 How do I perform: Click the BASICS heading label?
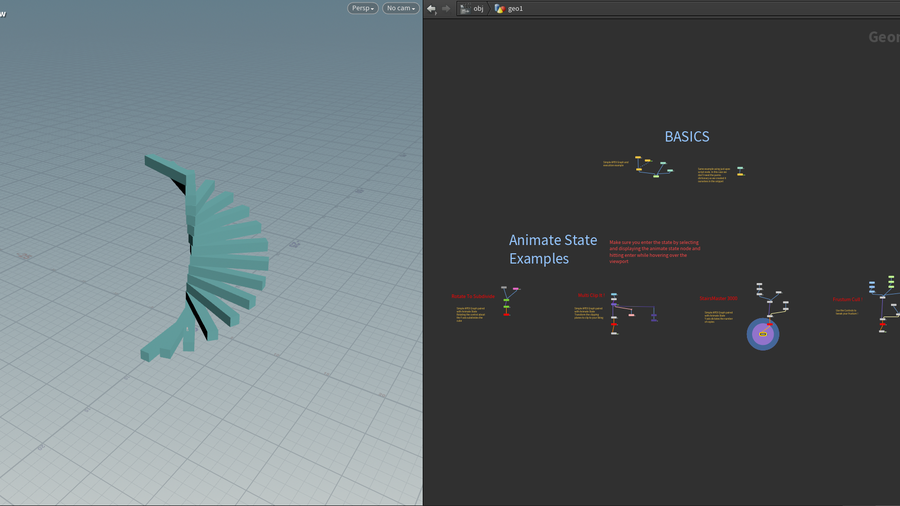pos(687,137)
